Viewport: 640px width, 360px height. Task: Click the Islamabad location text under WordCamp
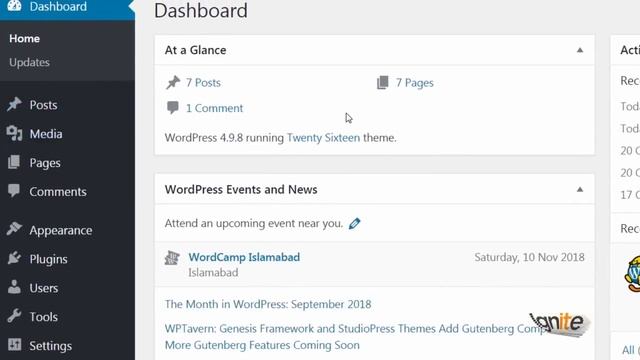point(213,273)
